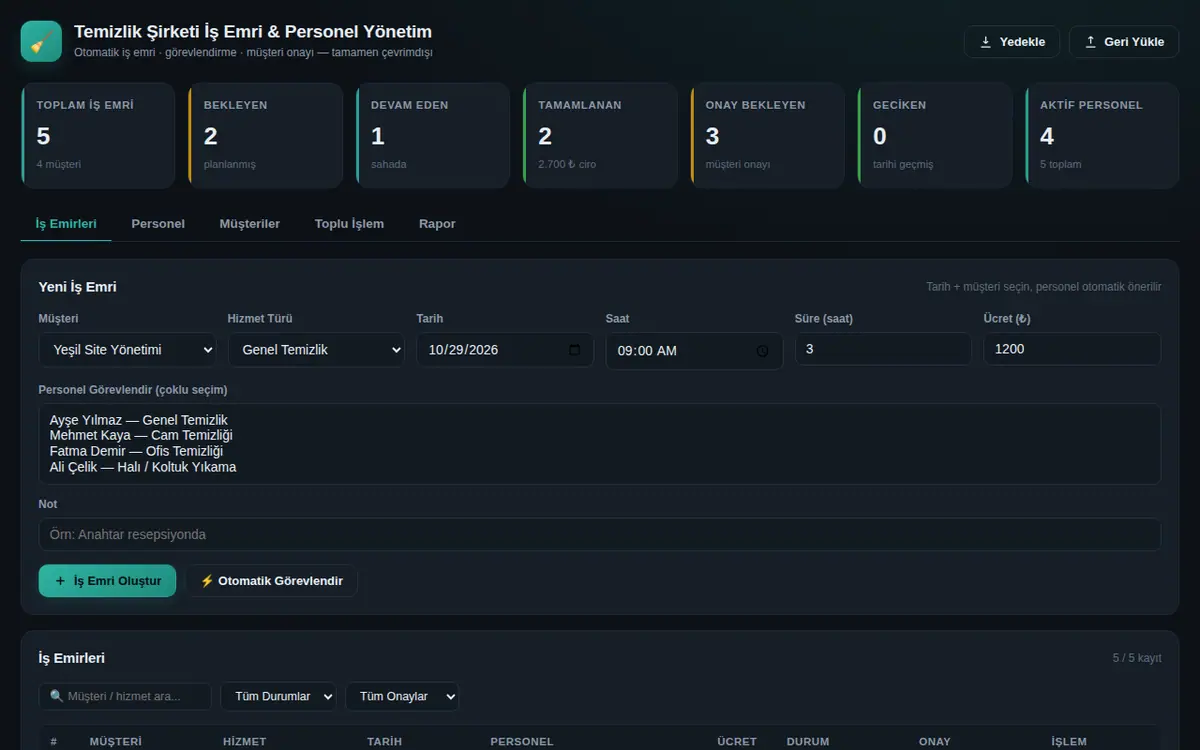Click the HİZMET column header
This screenshot has height=750, width=1200.
click(246, 742)
